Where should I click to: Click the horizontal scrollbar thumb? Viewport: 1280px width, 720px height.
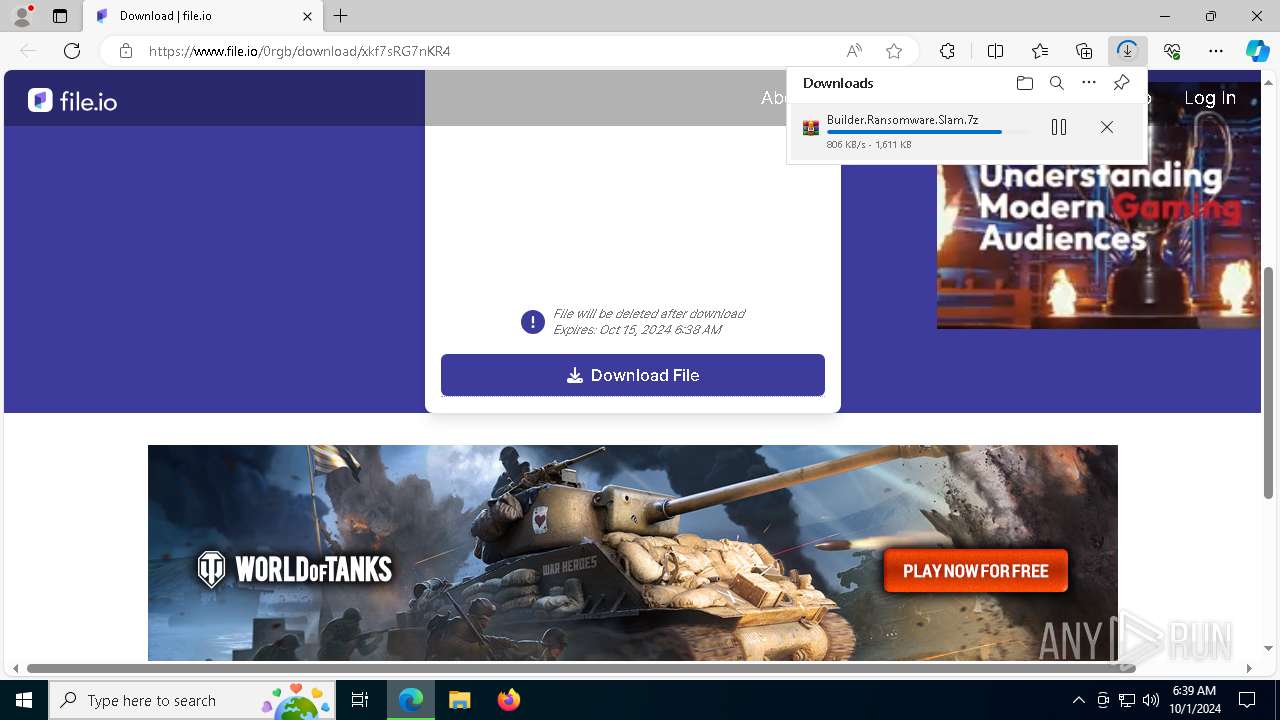[580, 668]
